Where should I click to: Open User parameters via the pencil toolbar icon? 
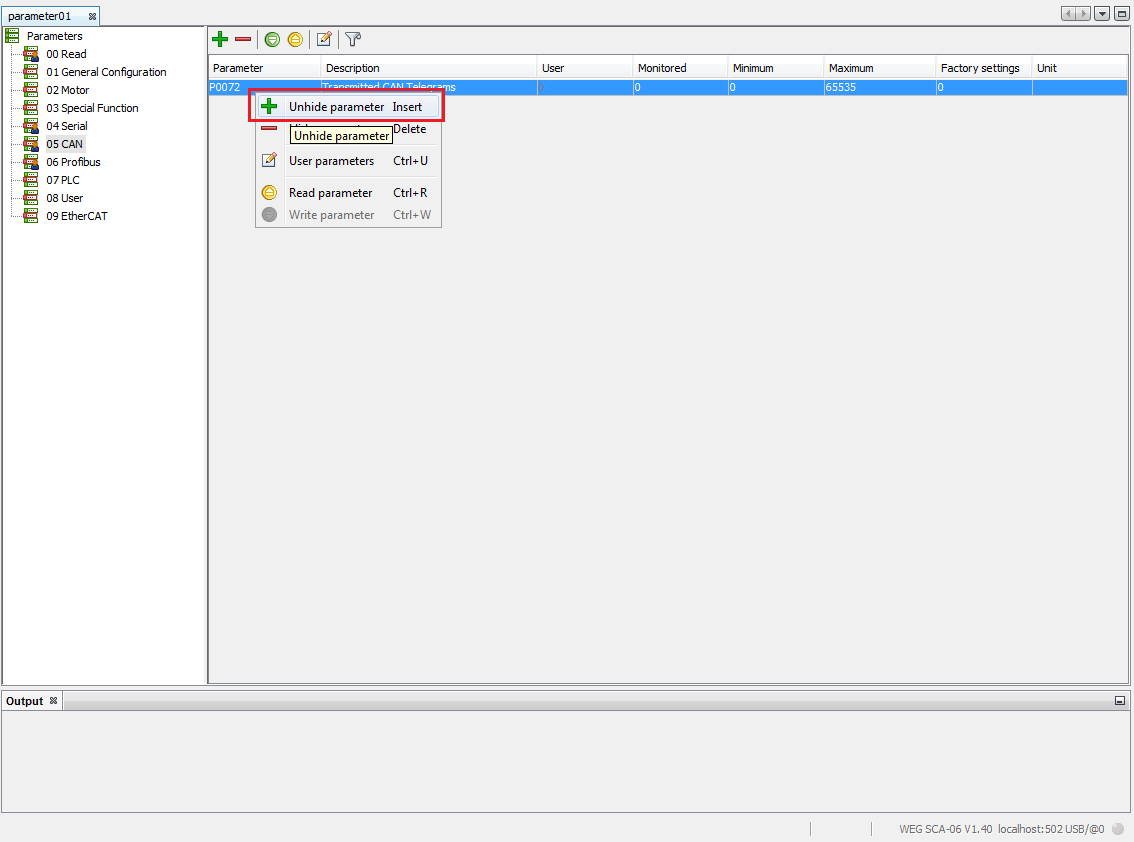click(x=323, y=39)
